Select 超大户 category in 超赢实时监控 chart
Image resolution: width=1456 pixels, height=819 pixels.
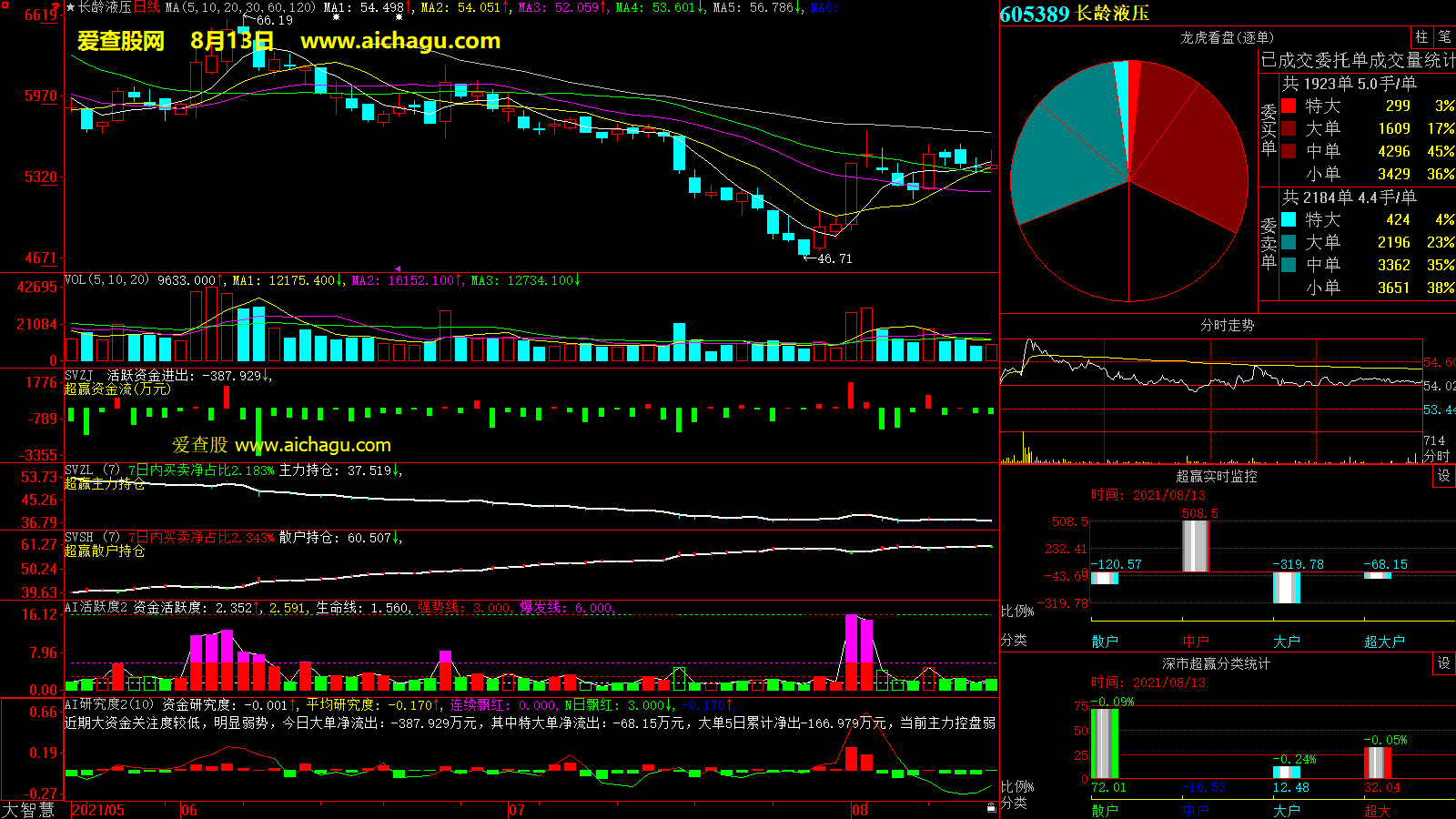[x=1384, y=642]
